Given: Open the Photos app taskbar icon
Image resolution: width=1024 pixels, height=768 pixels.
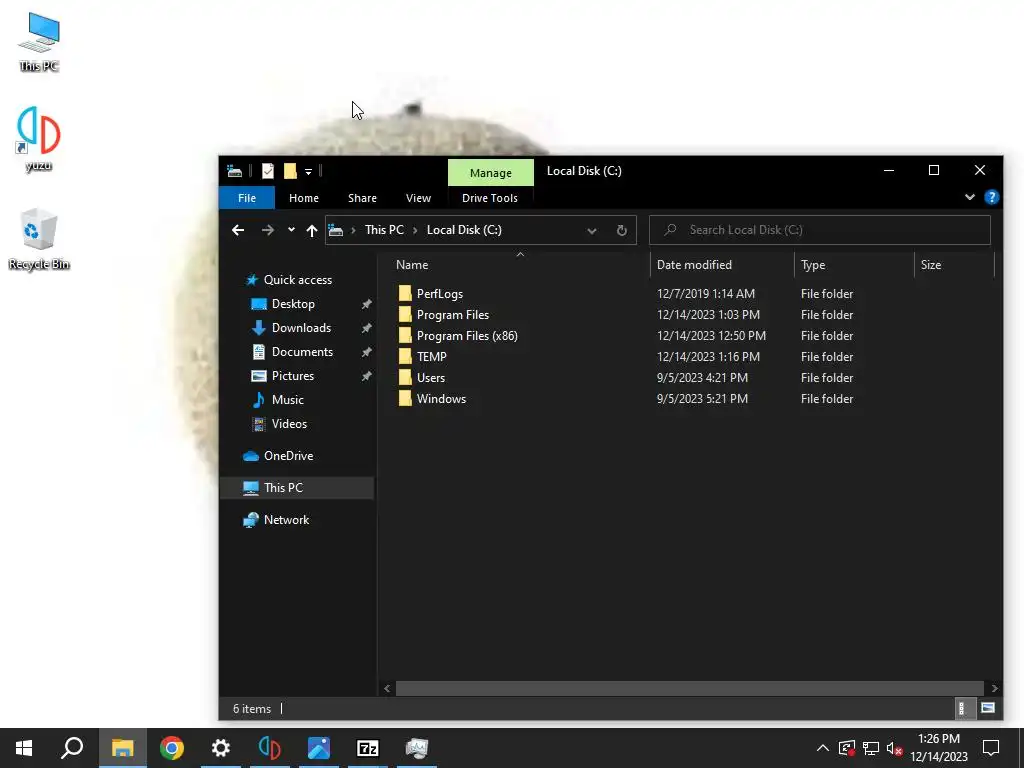Looking at the screenshot, I should [x=319, y=748].
